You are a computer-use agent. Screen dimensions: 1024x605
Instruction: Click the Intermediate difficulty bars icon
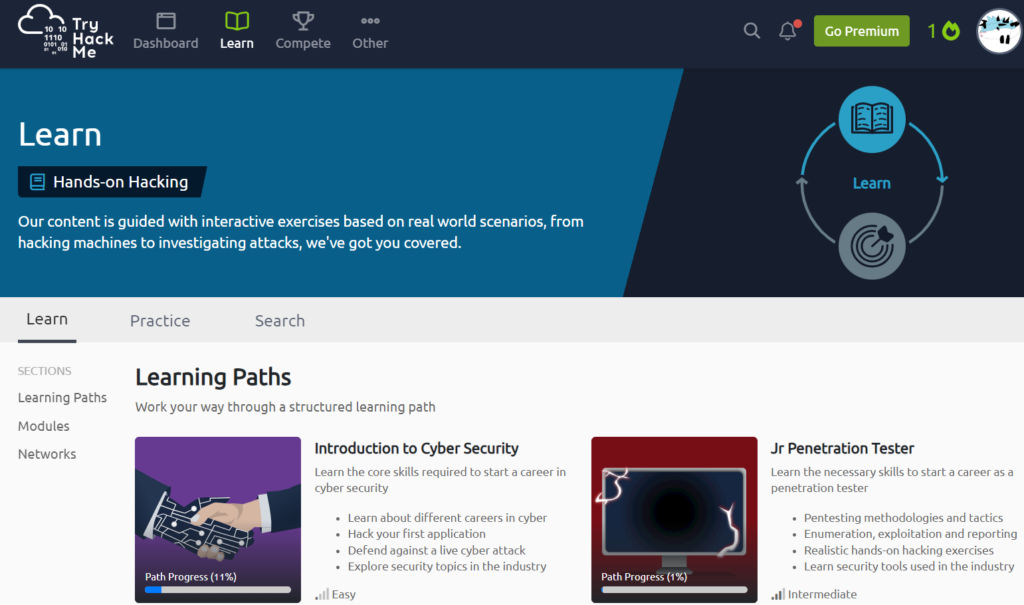(x=778, y=594)
